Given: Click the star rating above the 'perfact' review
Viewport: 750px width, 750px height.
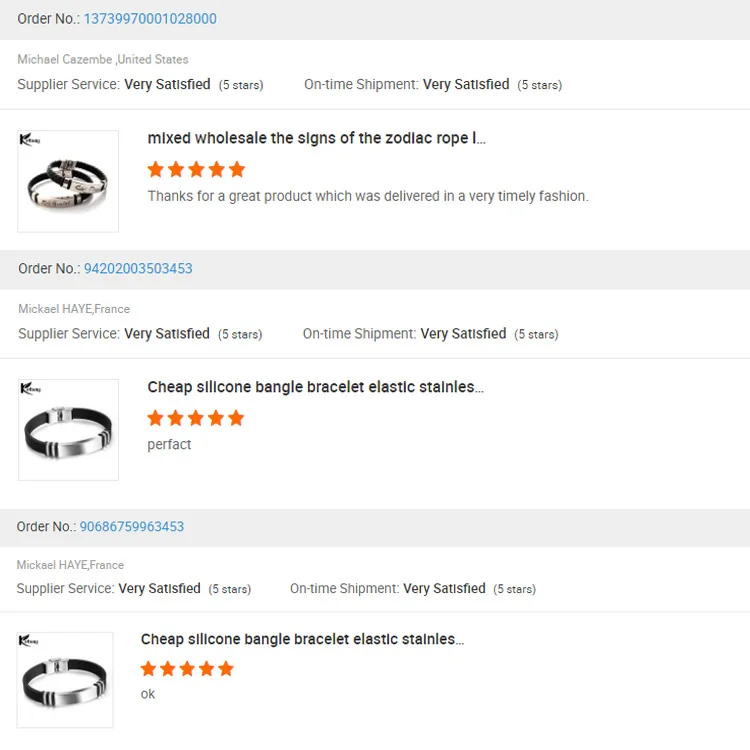Looking at the screenshot, I should coord(196,418).
